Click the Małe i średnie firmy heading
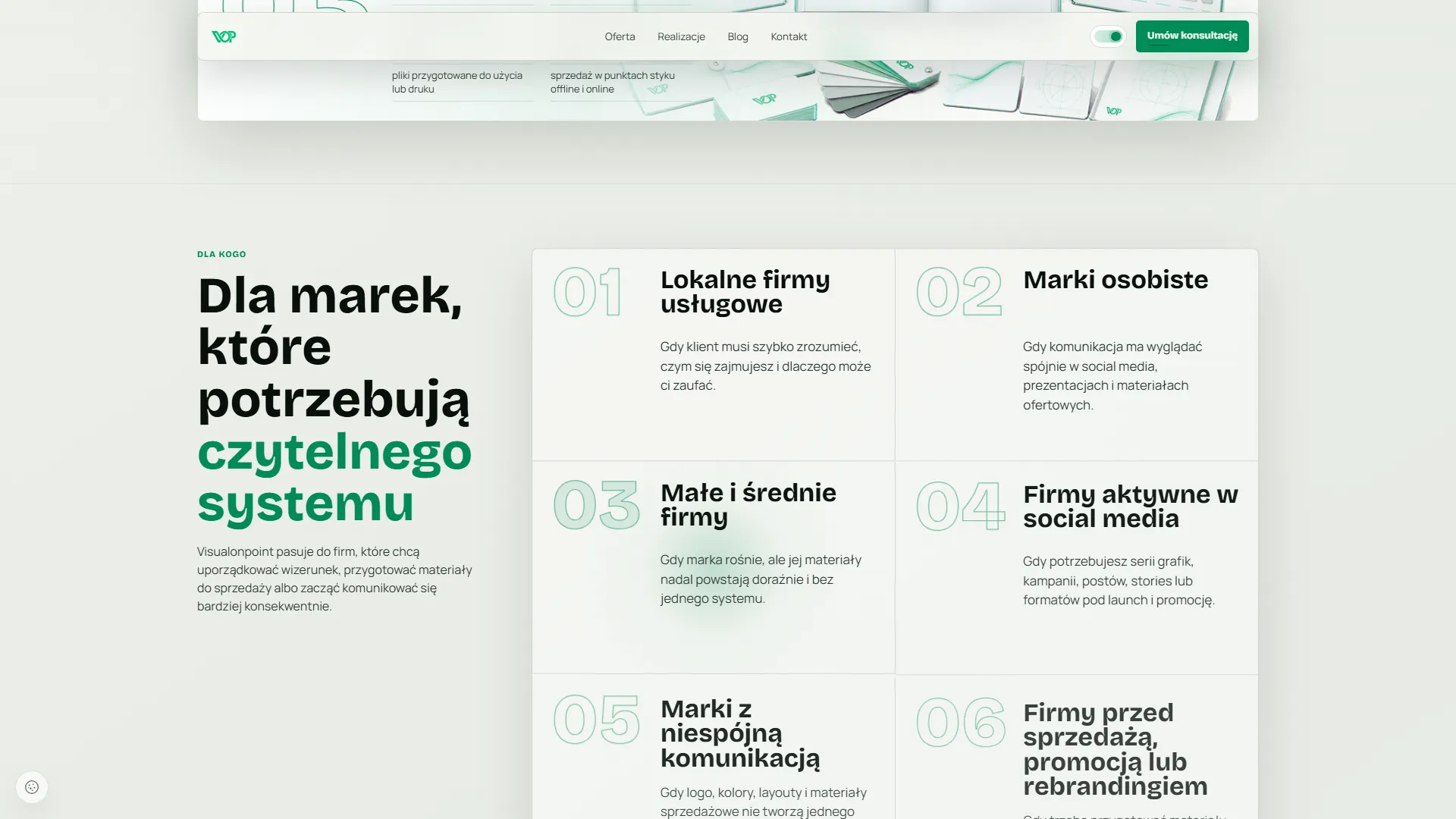 748,504
